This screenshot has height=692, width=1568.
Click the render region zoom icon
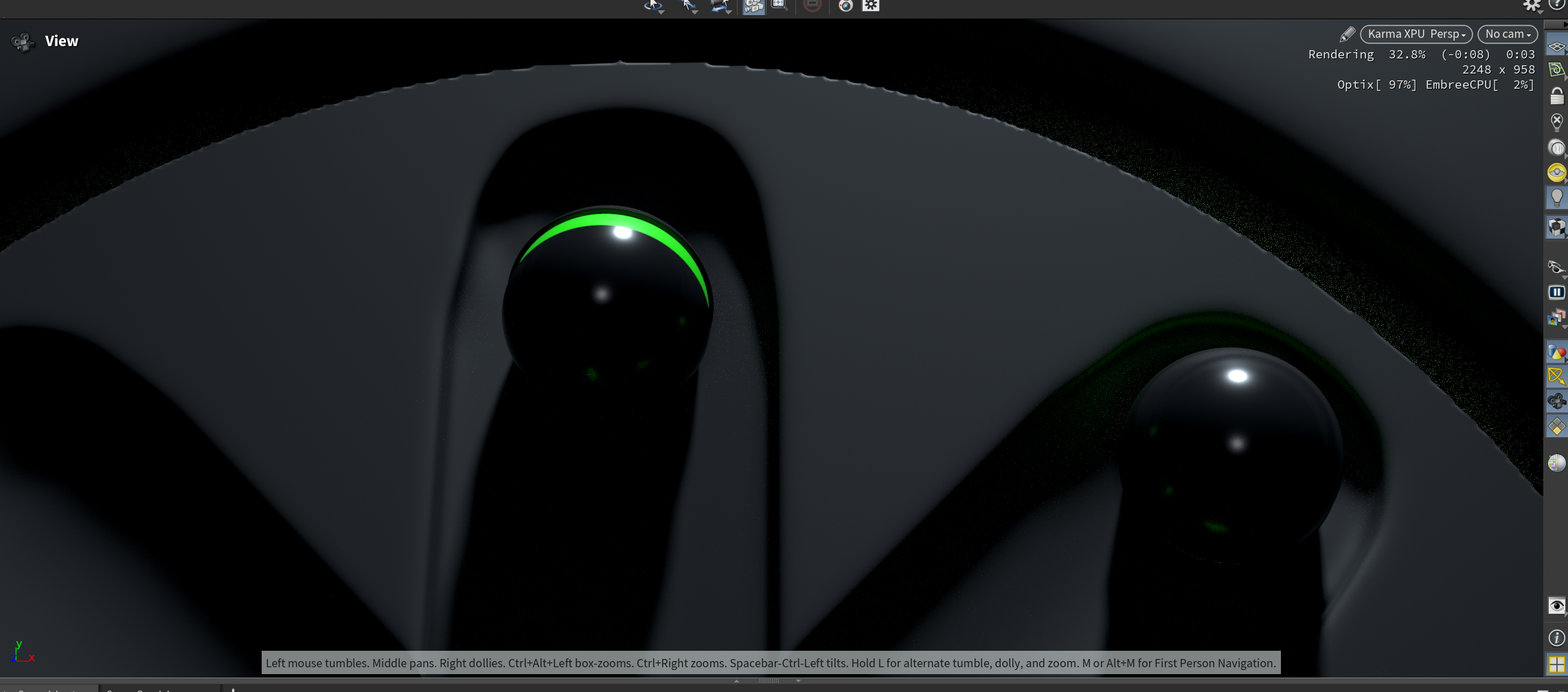point(779,5)
